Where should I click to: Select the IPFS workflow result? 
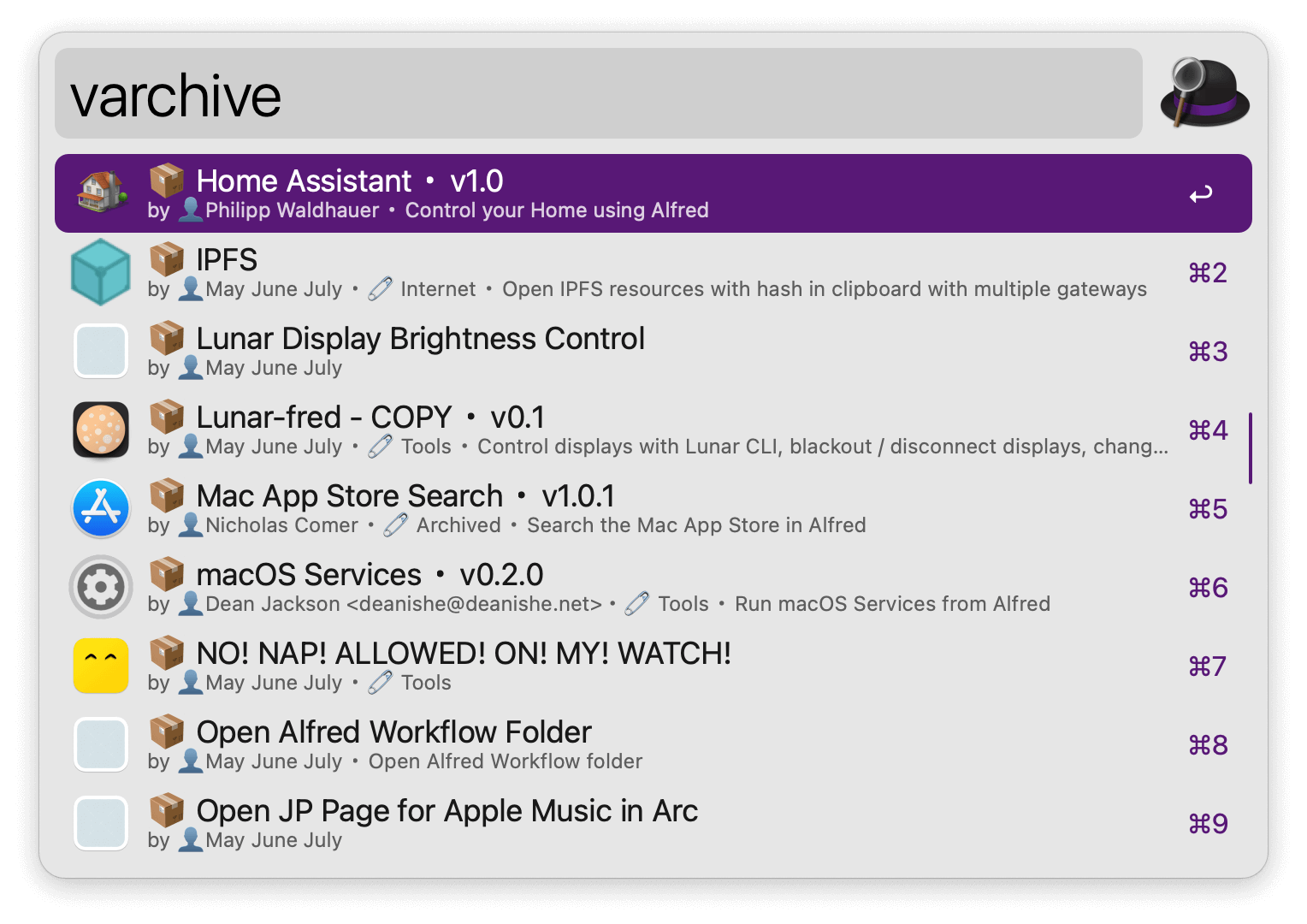coord(653,272)
